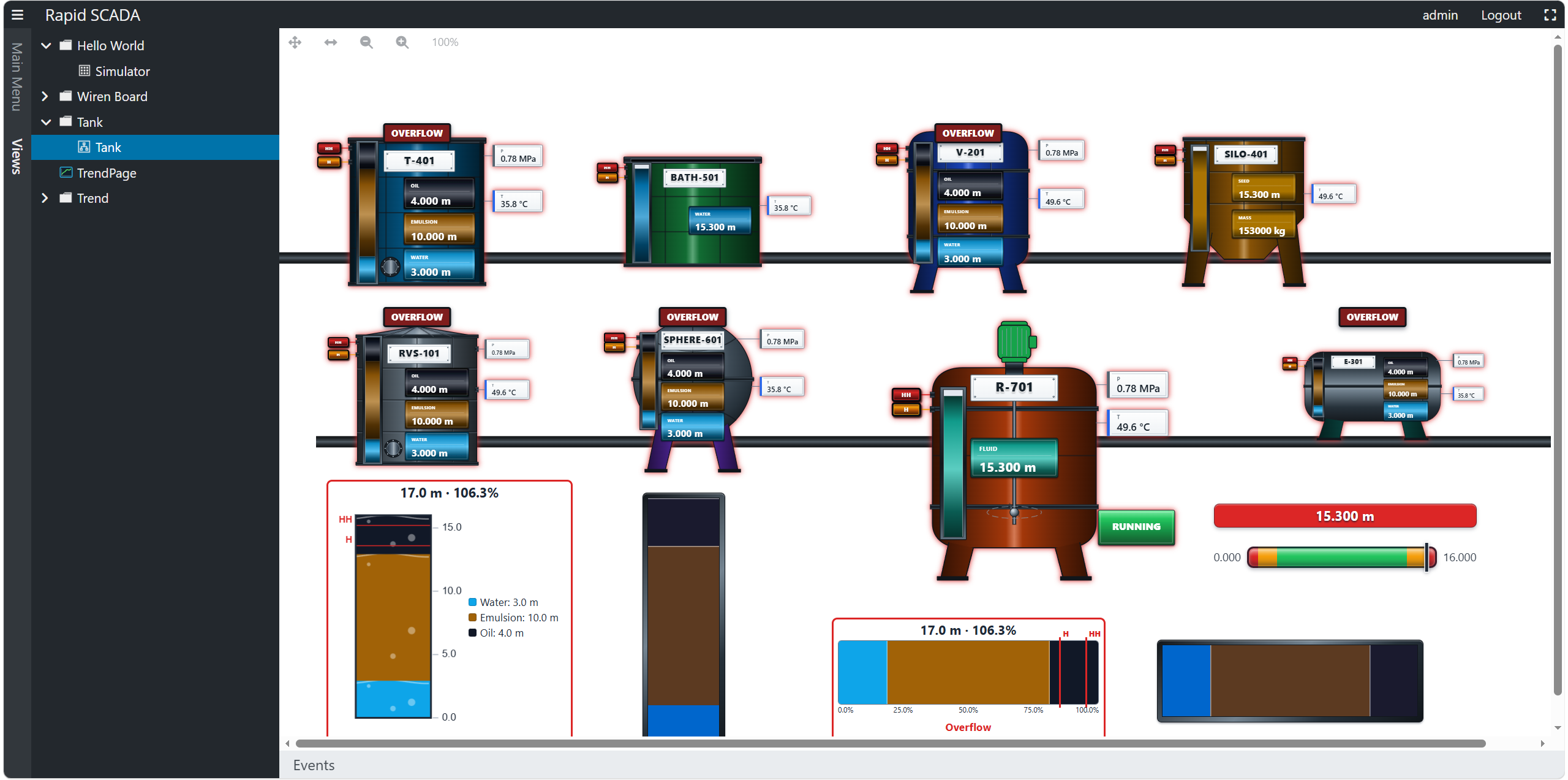Click the R-701 pressure 0.78 MPa box

pos(1137,385)
